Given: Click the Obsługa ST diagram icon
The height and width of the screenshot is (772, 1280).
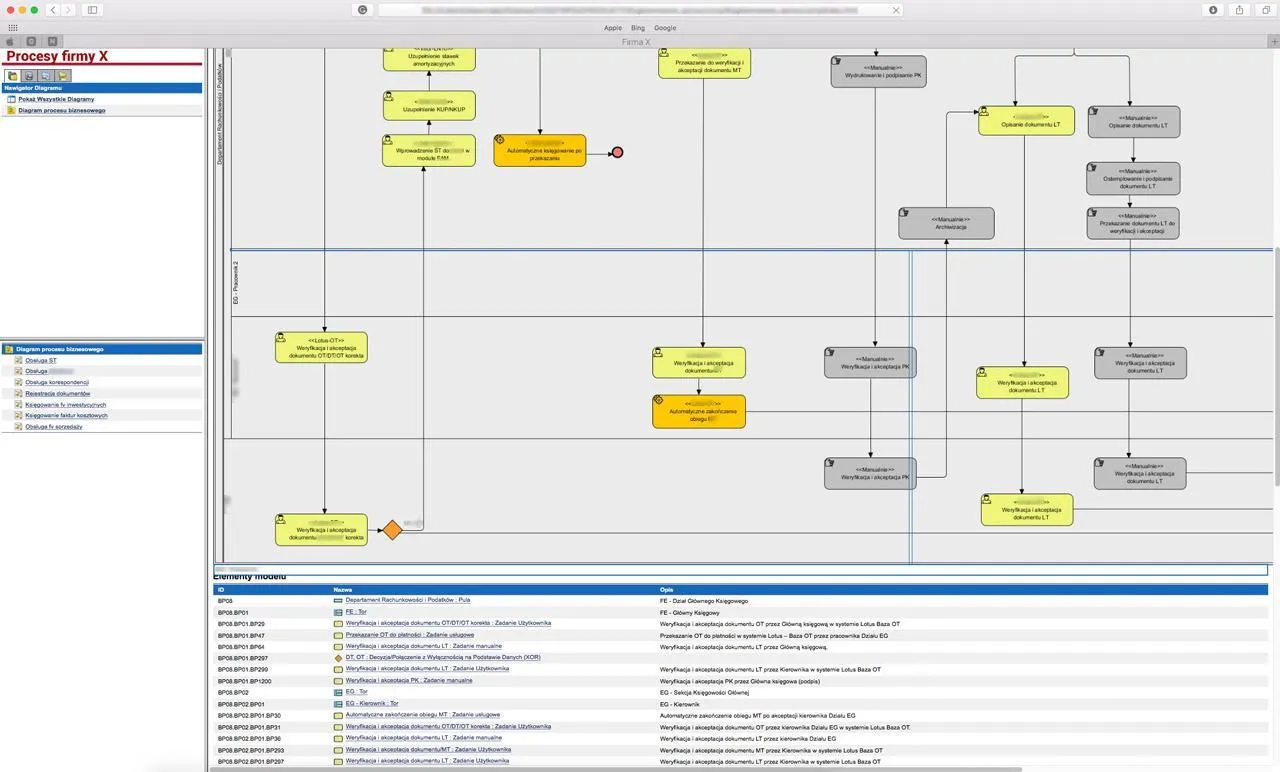Looking at the screenshot, I should click(x=19, y=360).
